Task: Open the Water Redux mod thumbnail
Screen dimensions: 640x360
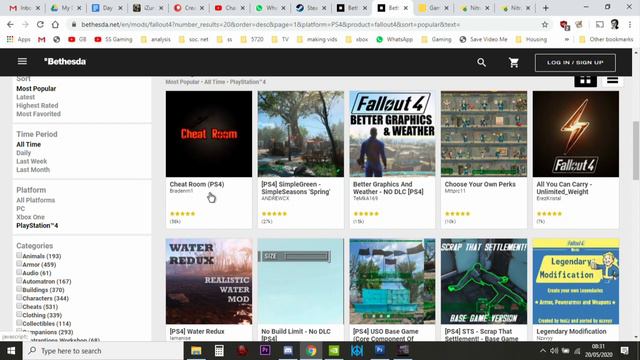Action: 209,282
